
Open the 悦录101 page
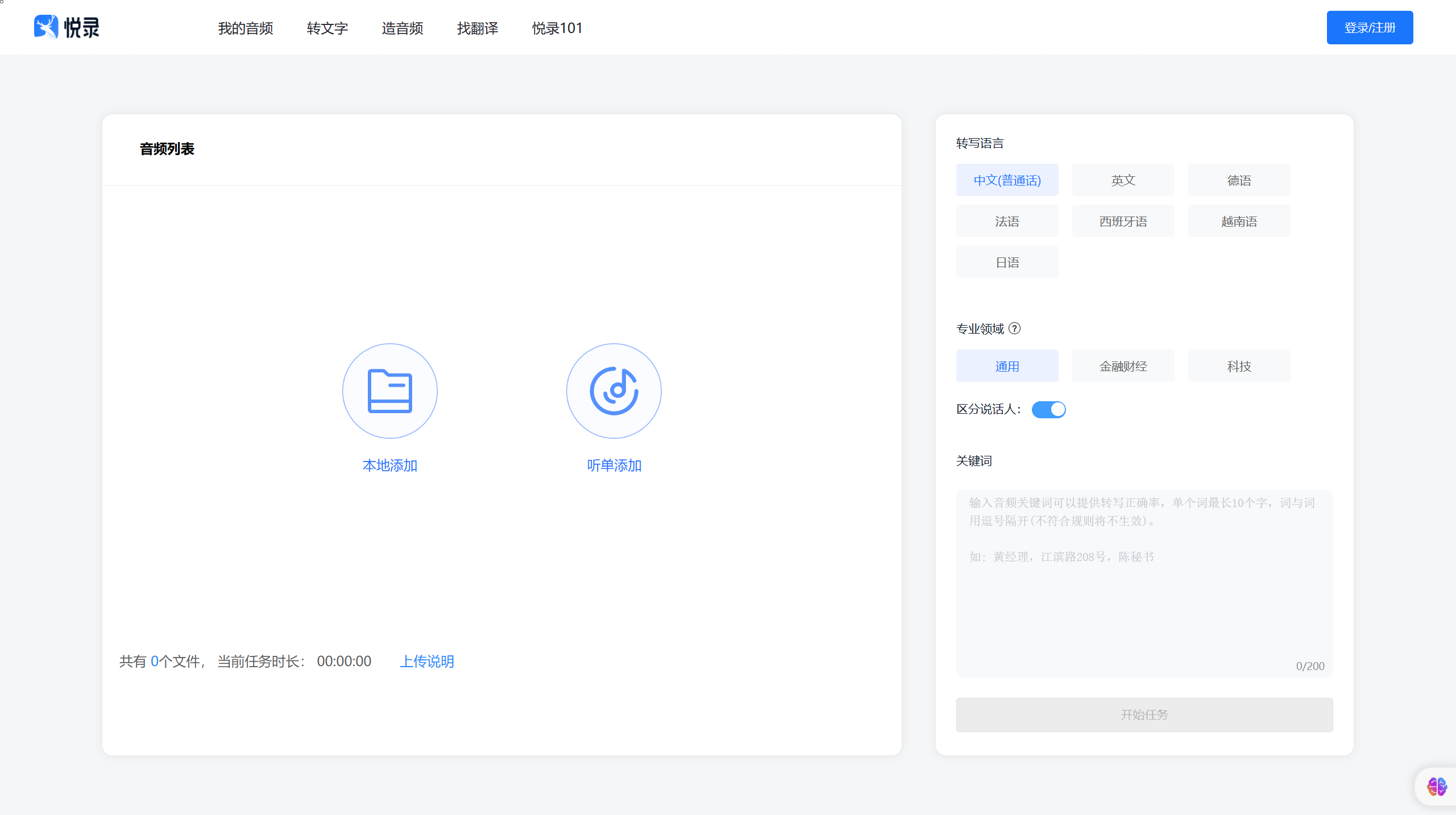click(557, 28)
